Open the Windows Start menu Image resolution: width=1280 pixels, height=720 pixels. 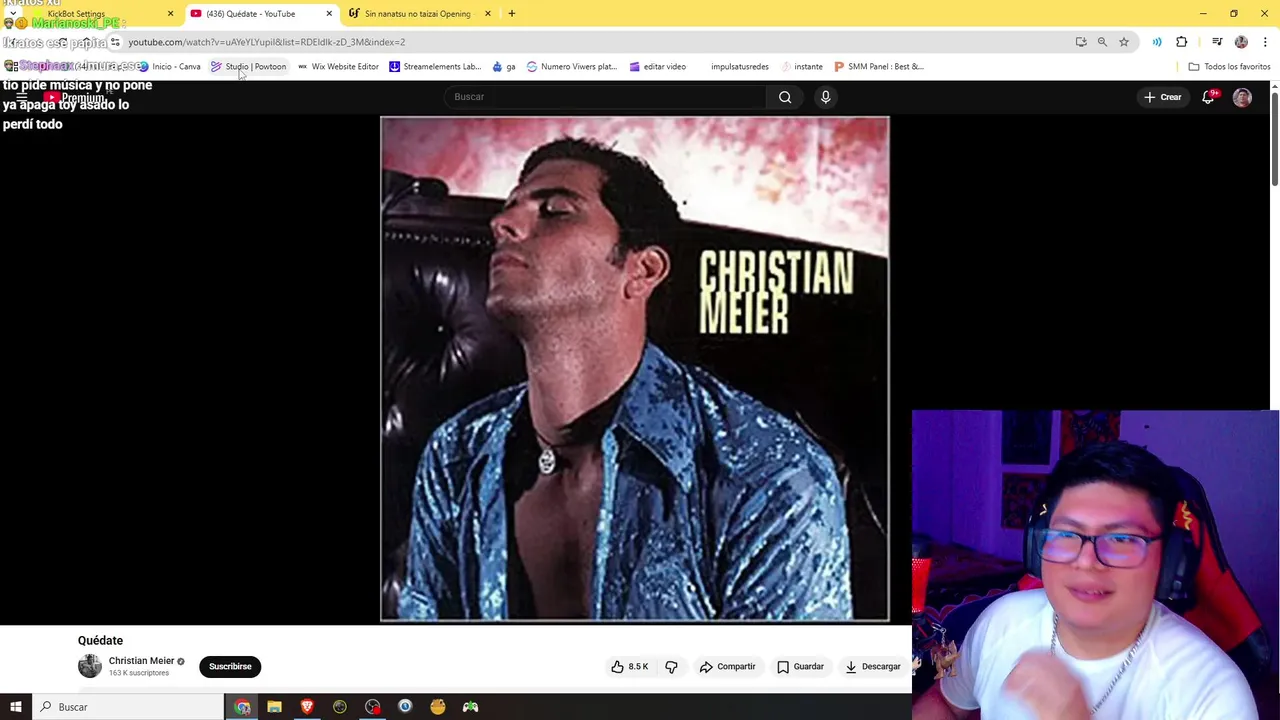tap(16, 707)
